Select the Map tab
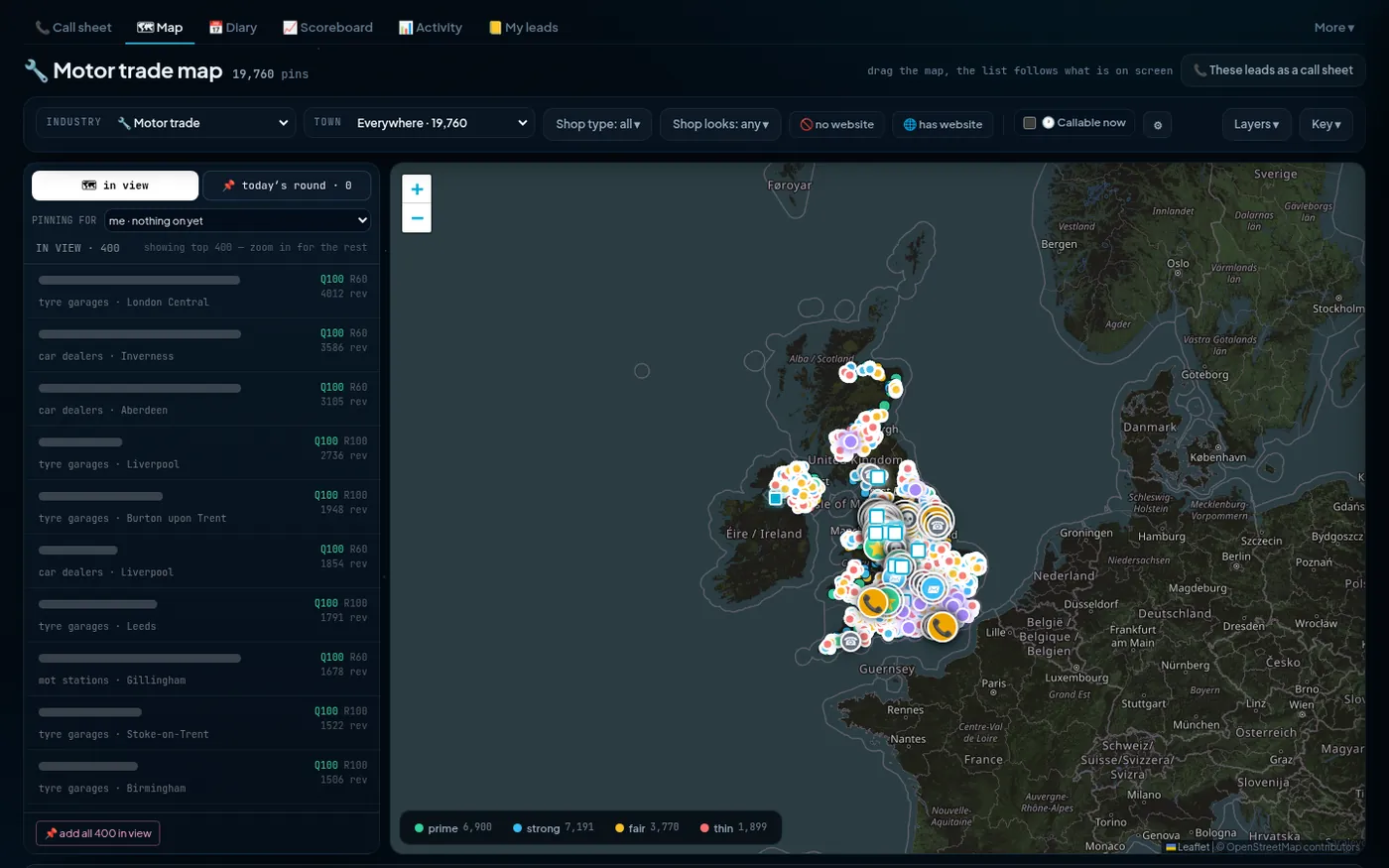Image resolution: width=1389 pixels, height=868 pixels. point(160,28)
